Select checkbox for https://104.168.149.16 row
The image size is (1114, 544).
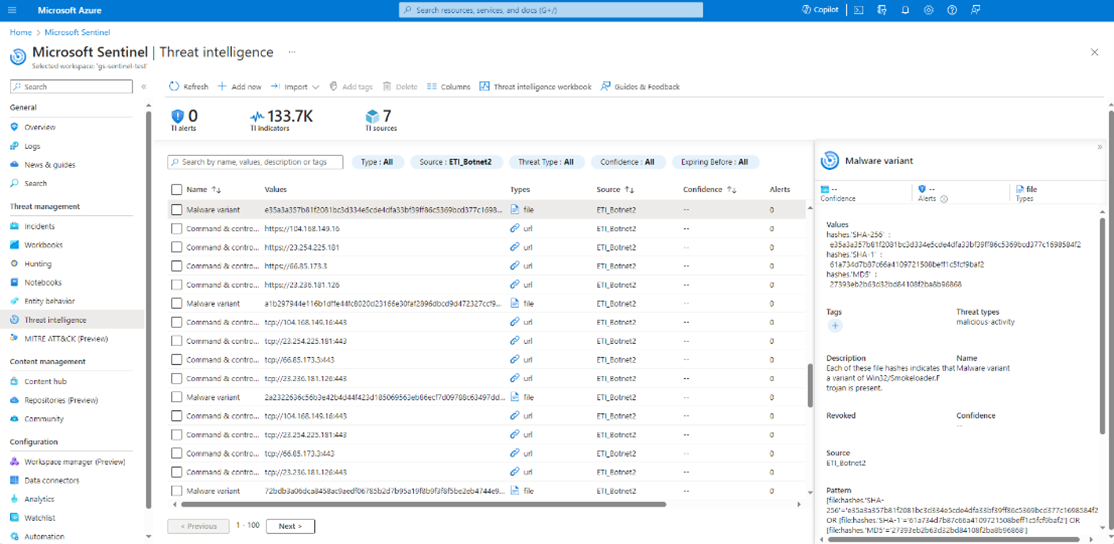point(177,229)
